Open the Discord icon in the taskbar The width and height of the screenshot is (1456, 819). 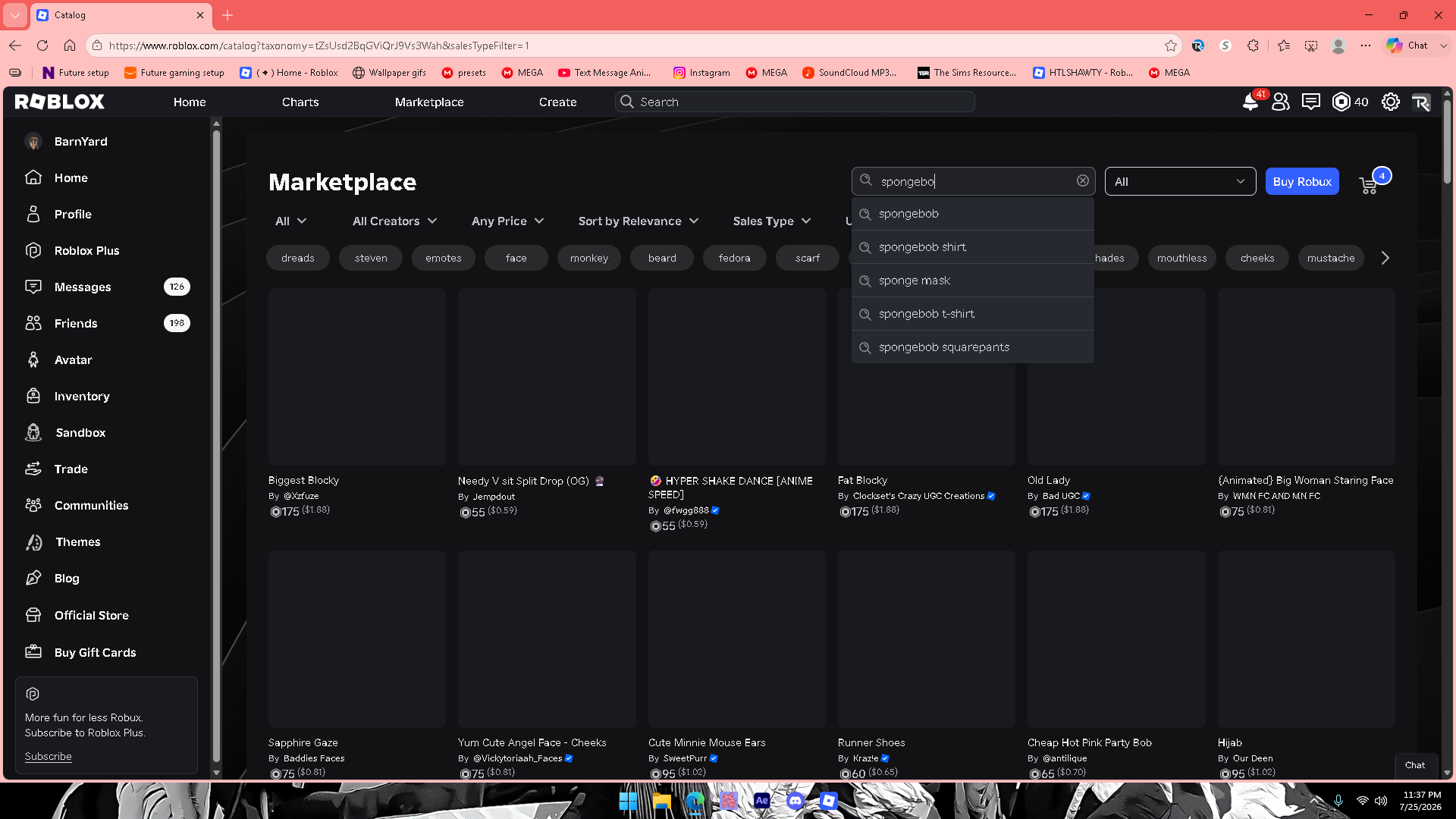pos(795,801)
